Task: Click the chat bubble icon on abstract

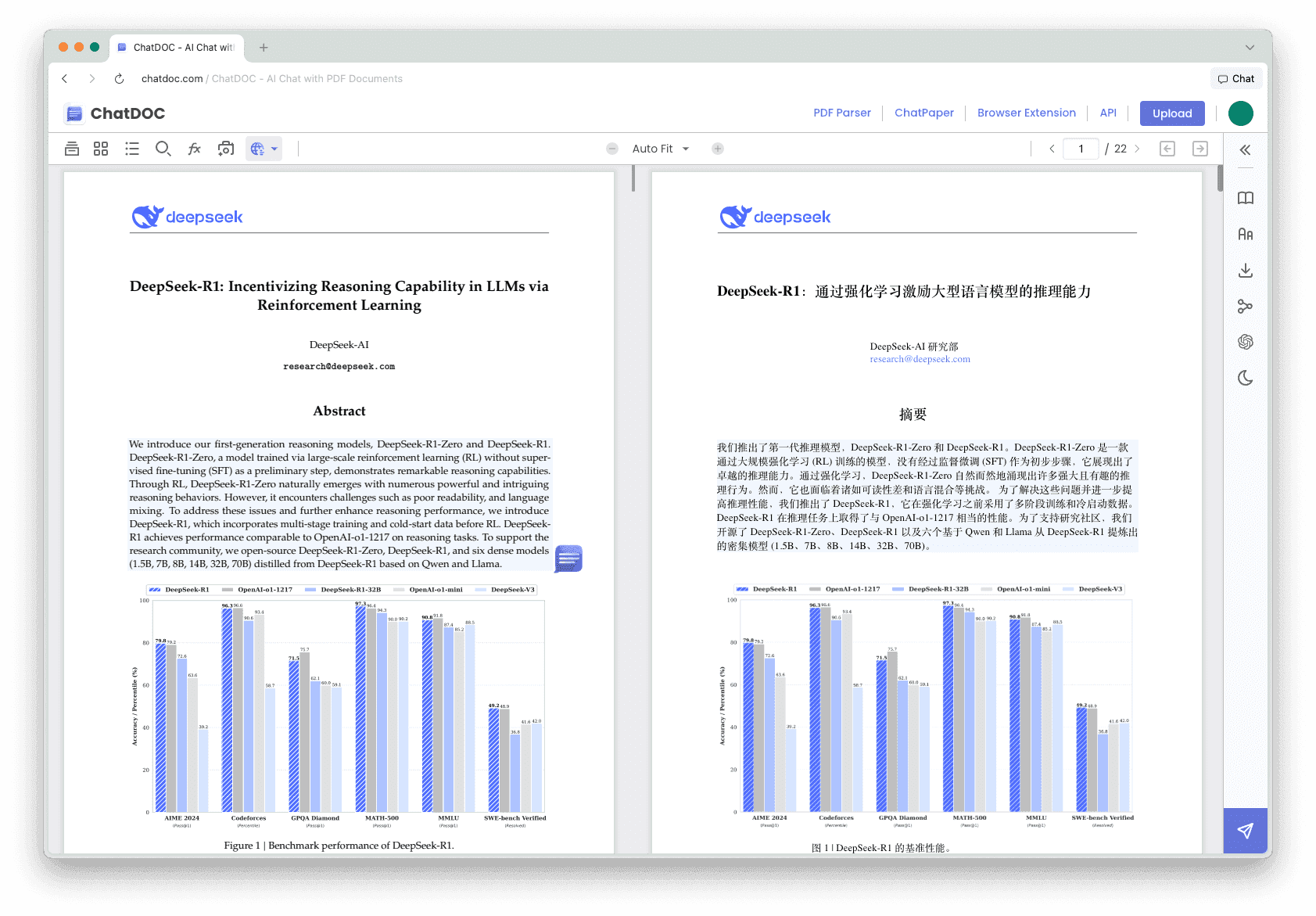Action: tap(568, 559)
